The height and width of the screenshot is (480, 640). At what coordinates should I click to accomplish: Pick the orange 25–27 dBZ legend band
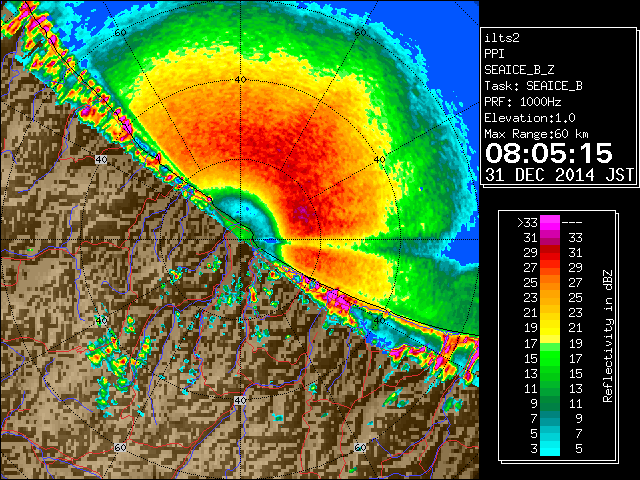point(550,282)
